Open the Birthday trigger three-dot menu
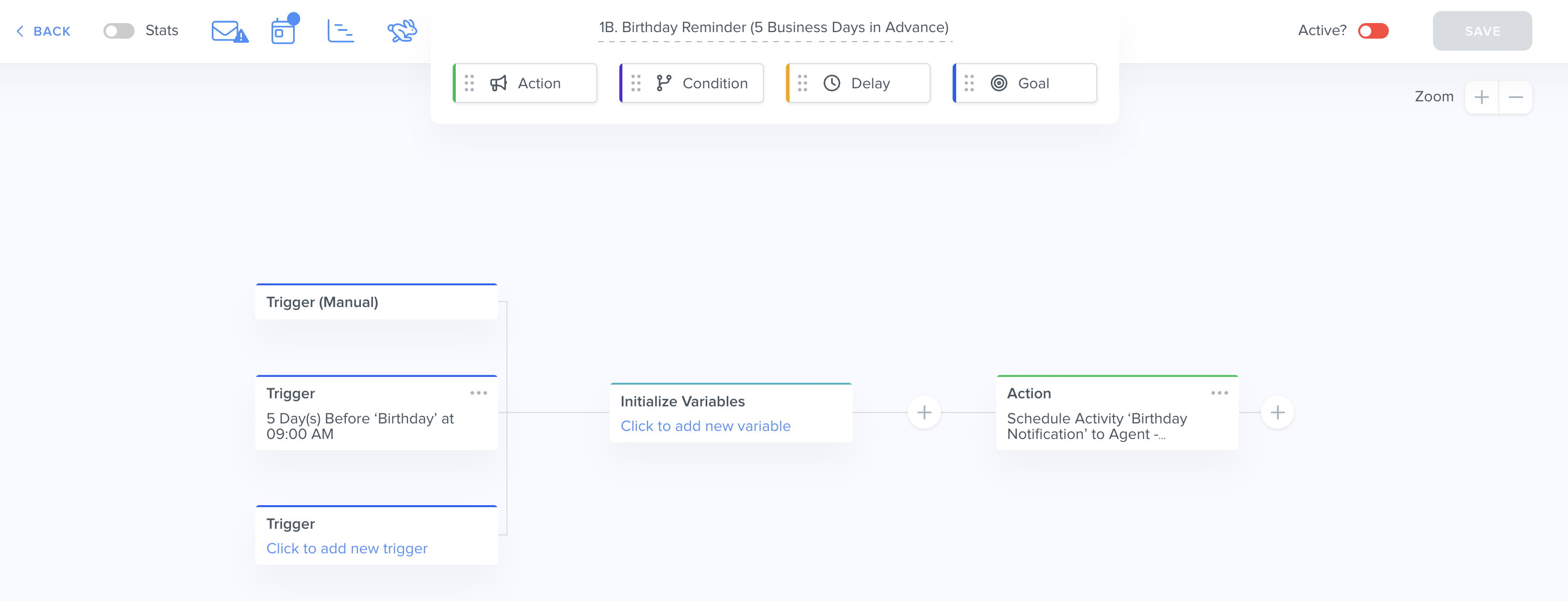 478,393
